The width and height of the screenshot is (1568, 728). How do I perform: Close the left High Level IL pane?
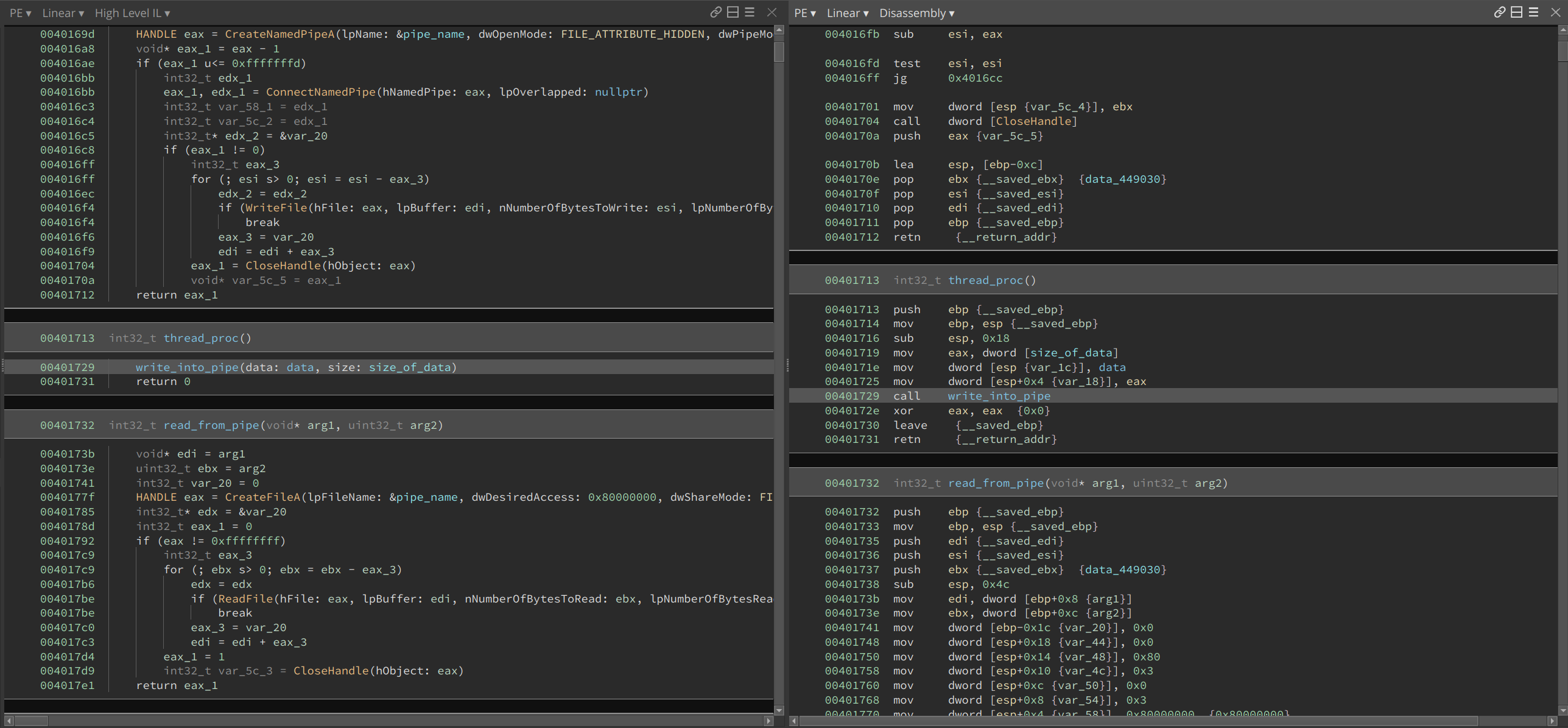click(772, 12)
